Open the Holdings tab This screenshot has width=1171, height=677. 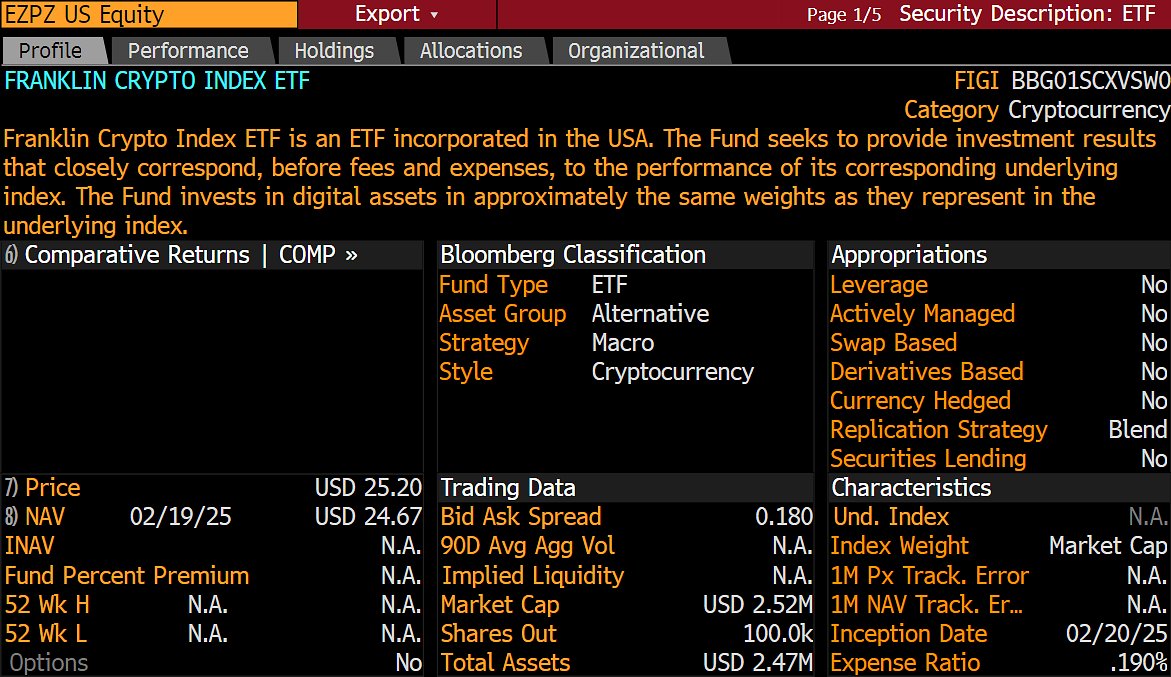pyautogui.click(x=334, y=51)
